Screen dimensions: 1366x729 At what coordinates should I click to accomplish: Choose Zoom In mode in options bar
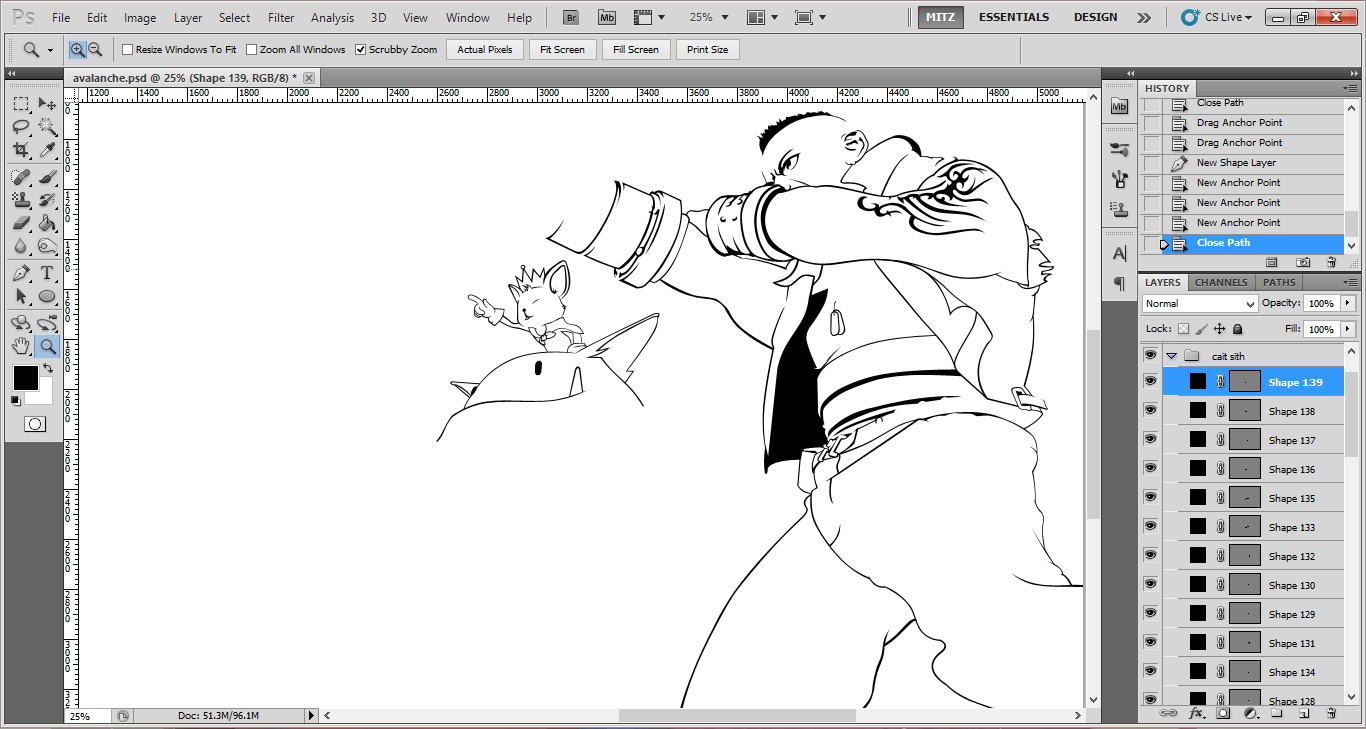pyautogui.click(x=78, y=49)
